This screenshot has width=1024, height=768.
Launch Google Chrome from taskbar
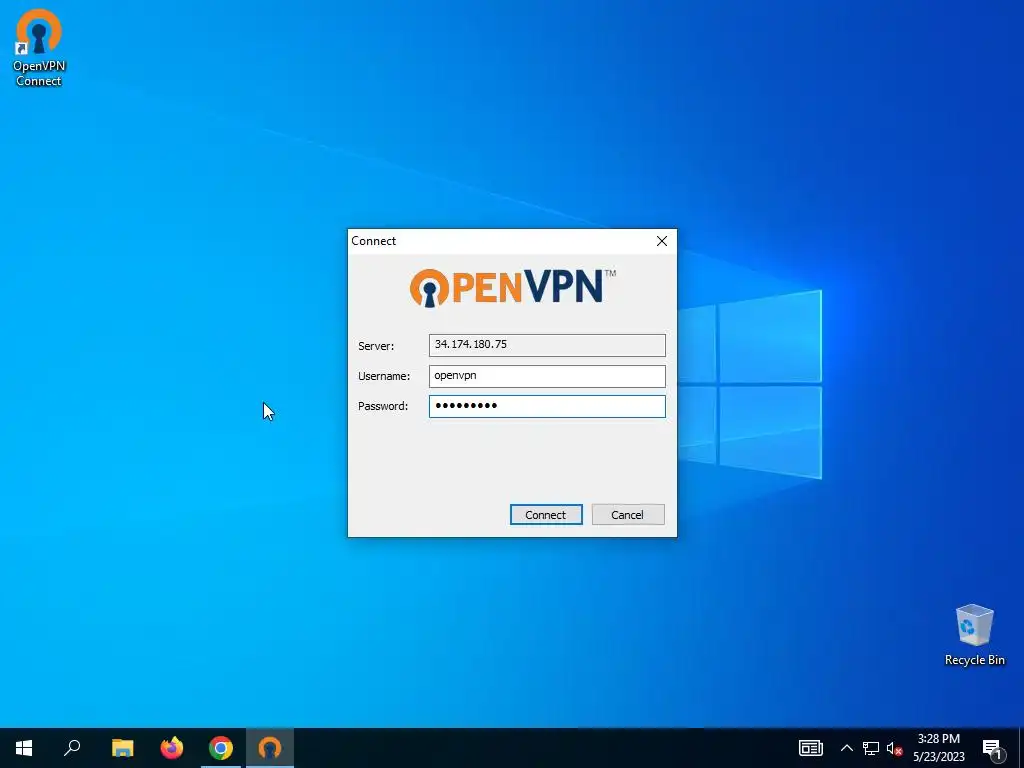221,748
